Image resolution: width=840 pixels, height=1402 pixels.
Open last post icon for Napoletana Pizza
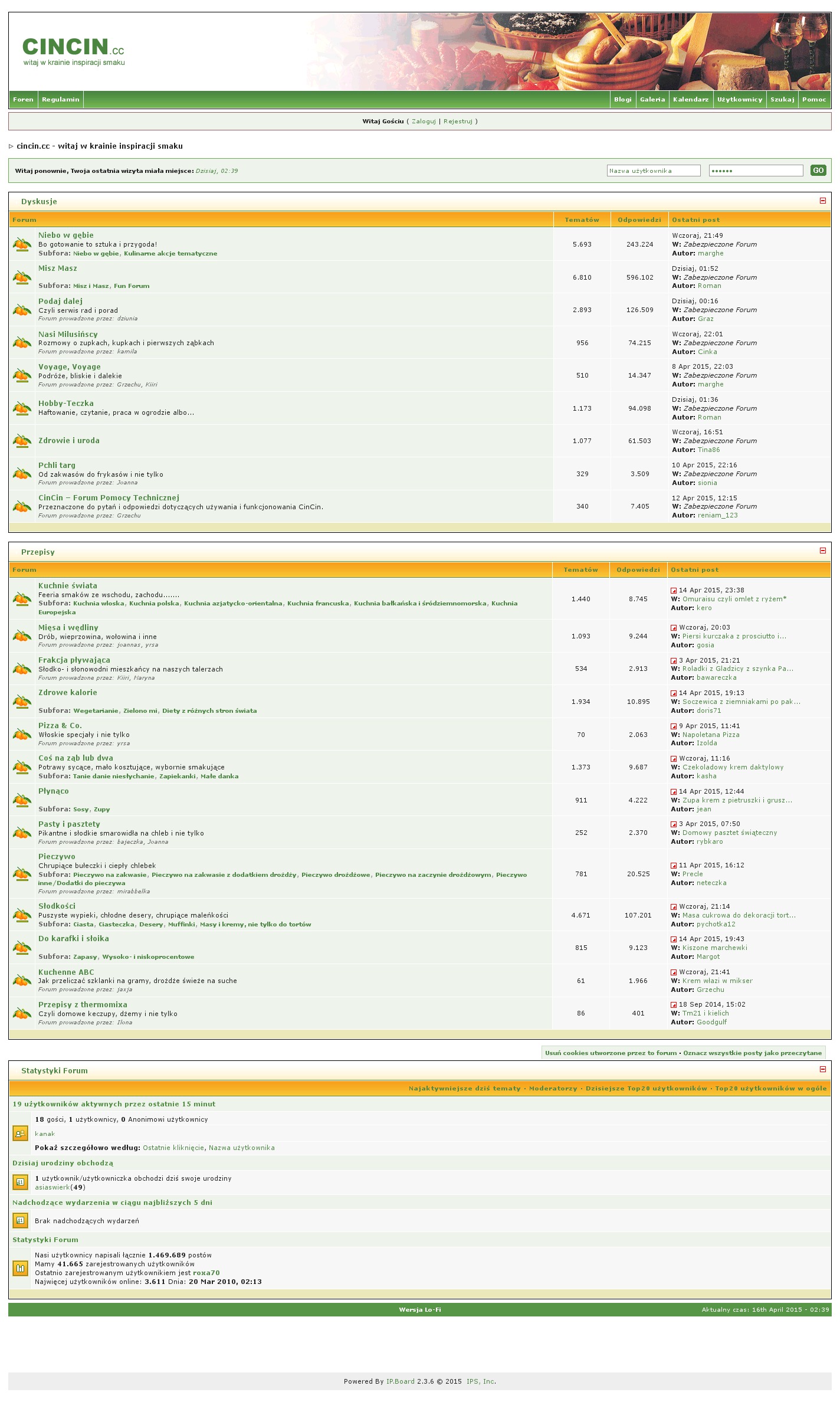674,726
